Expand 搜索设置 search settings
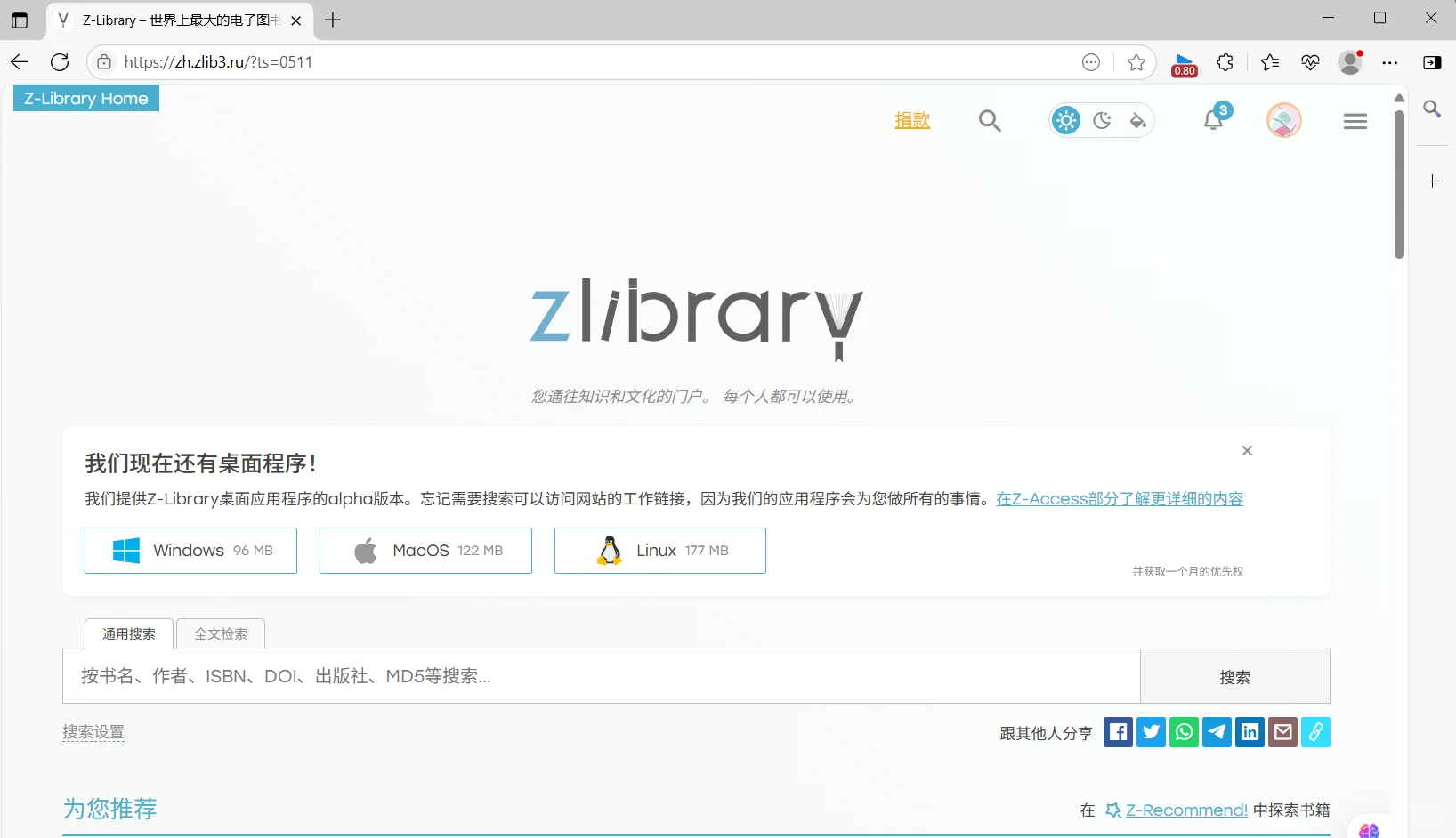Viewport: 1456px width, 838px height. pos(93,732)
